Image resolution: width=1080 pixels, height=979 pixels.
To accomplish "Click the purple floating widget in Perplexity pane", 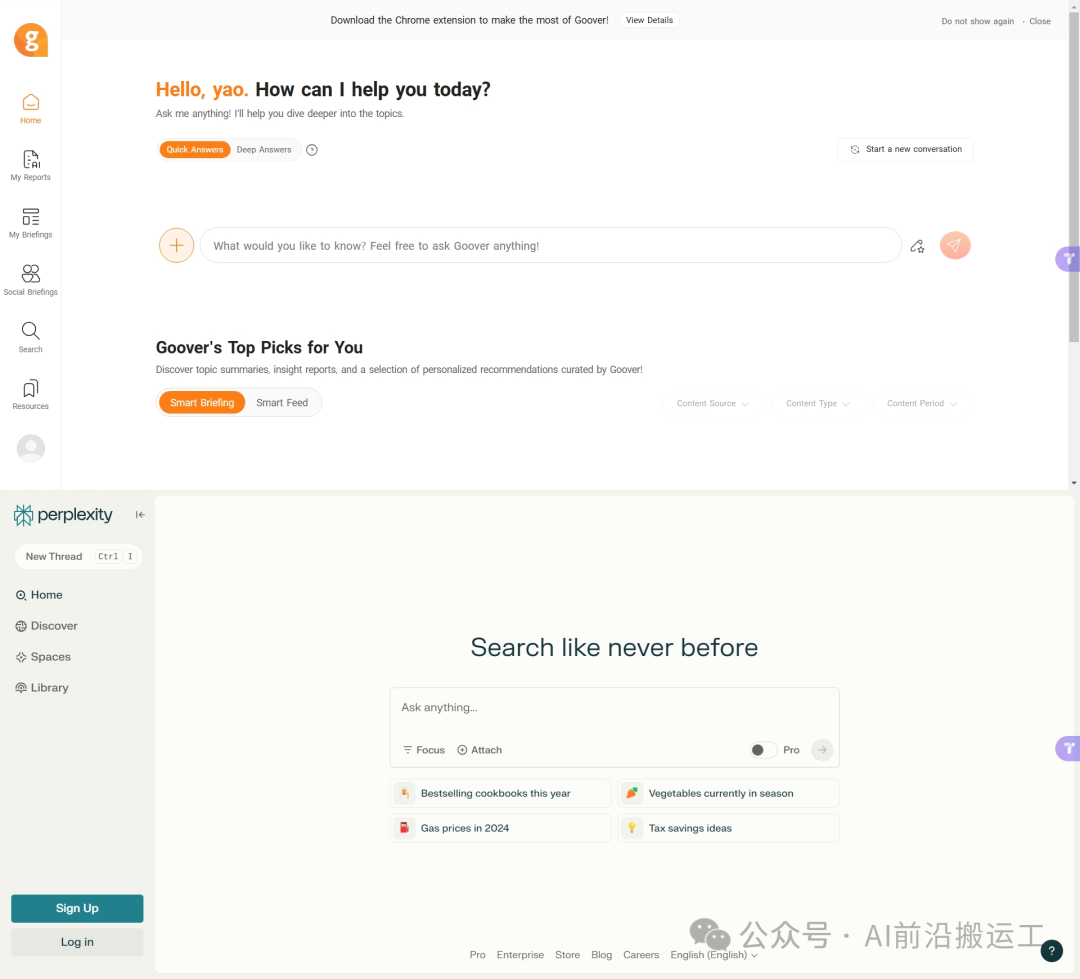I will point(1068,748).
